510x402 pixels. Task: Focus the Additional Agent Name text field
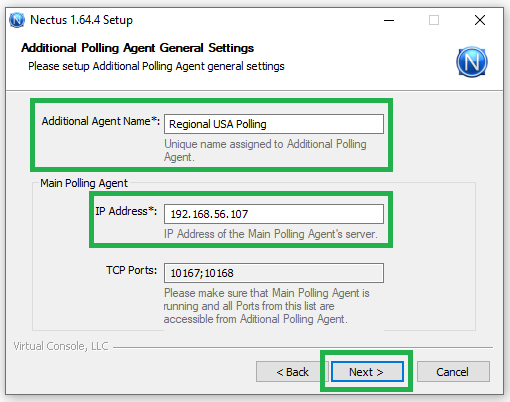274,124
